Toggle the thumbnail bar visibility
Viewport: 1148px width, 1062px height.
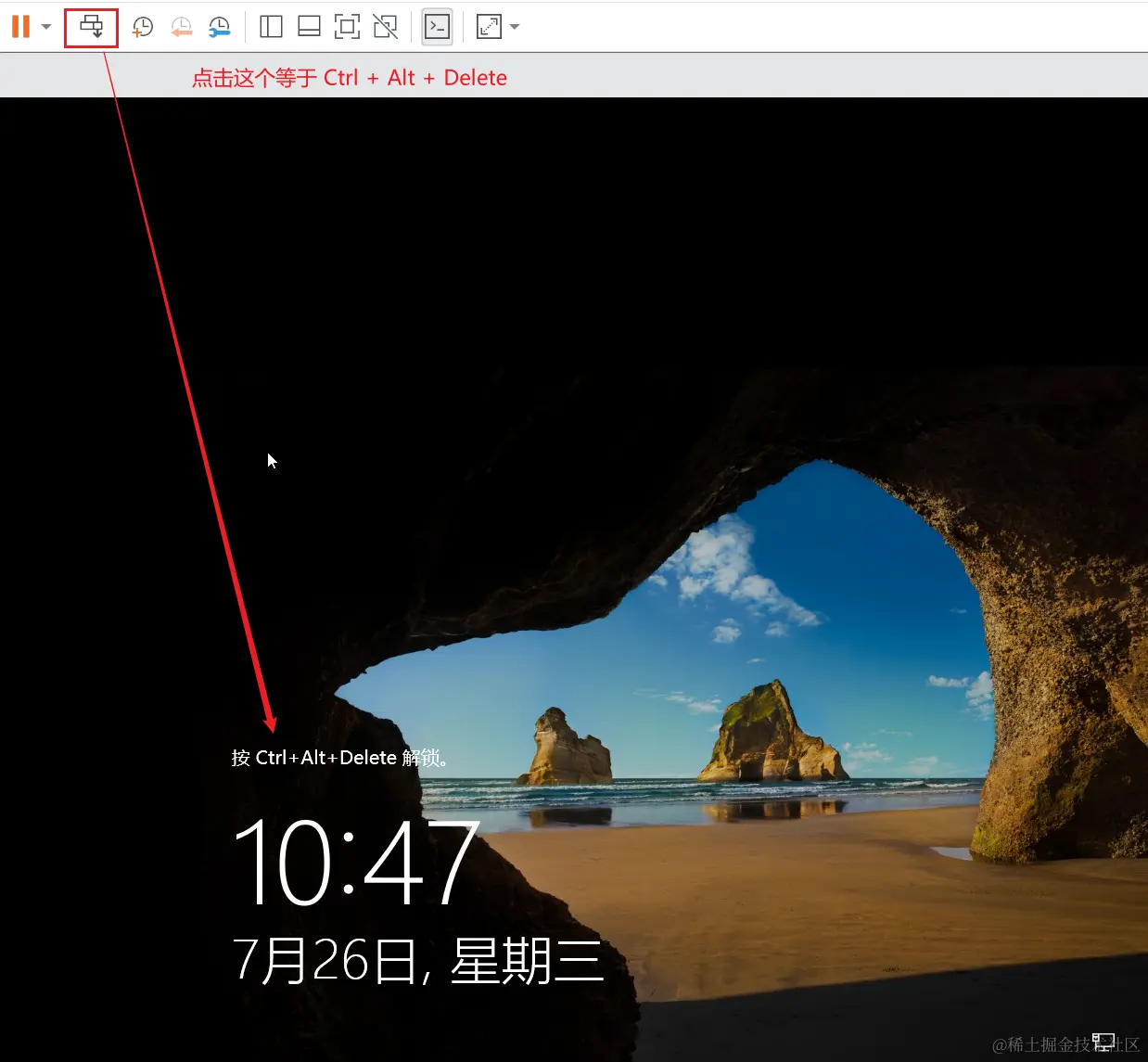click(309, 27)
